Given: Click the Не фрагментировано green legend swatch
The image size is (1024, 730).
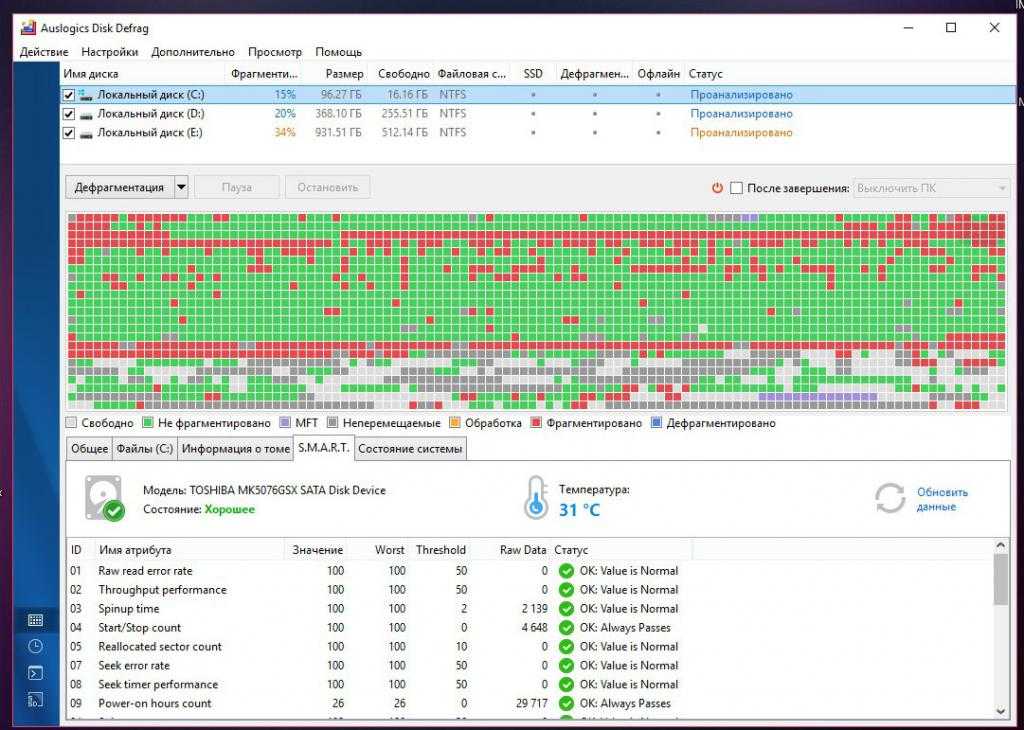Looking at the screenshot, I should click(148, 423).
